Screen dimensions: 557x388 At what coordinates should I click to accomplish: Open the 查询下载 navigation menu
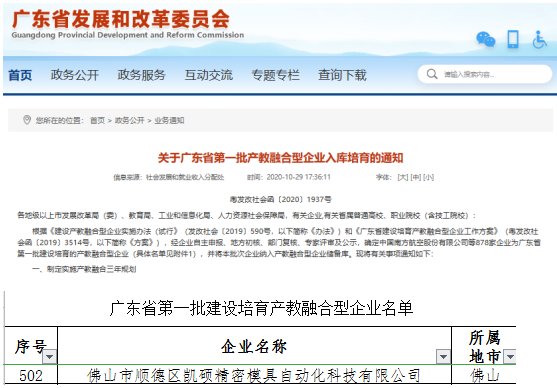342,75
